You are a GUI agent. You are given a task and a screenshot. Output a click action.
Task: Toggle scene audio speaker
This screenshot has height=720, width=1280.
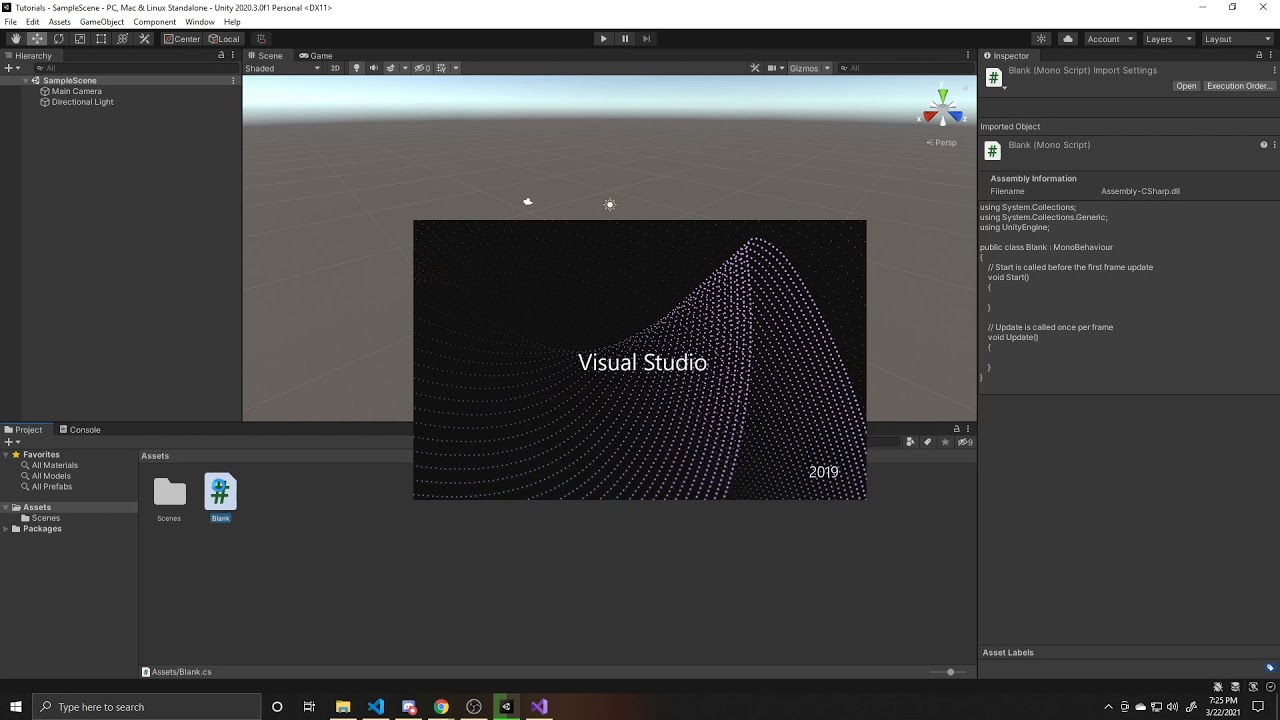click(x=374, y=68)
